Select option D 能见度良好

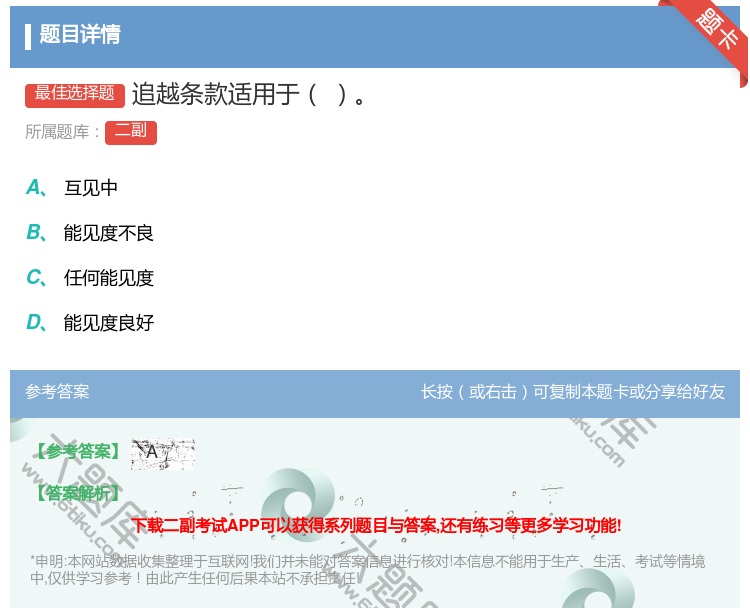coord(90,323)
